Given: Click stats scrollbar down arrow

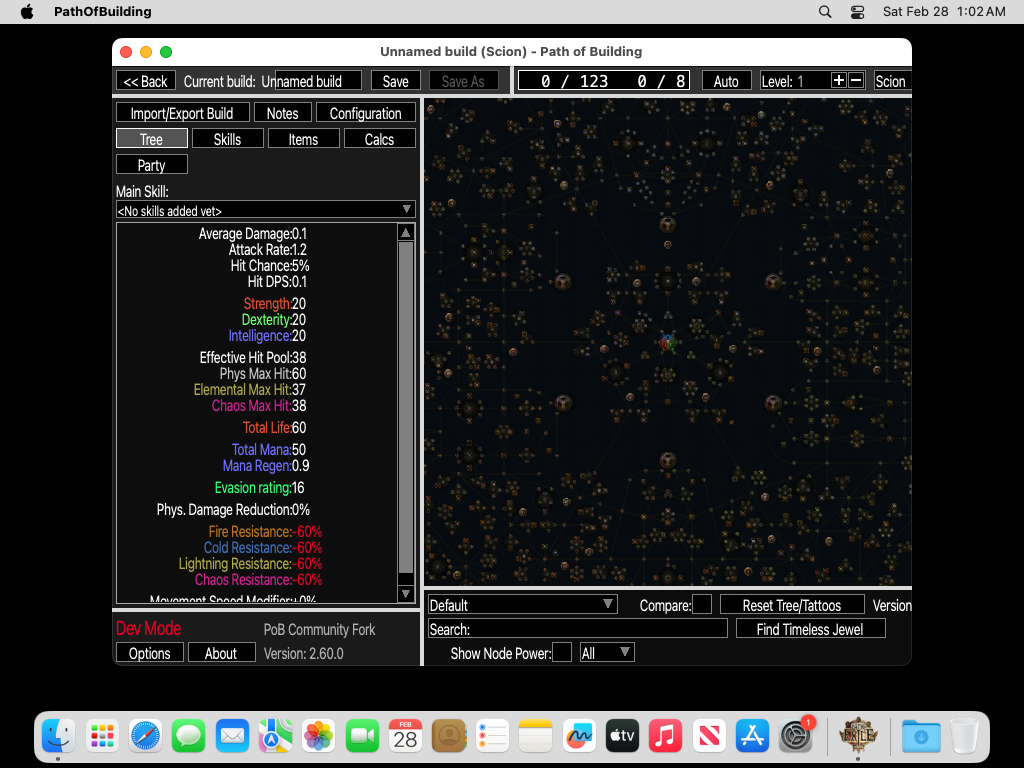Looking at the screenshot, I should pyautogui.click(x=406, y=594).
